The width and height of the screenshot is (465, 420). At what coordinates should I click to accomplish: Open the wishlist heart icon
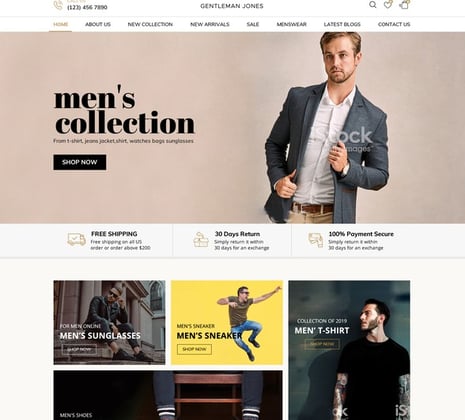[x=388, y=5]
